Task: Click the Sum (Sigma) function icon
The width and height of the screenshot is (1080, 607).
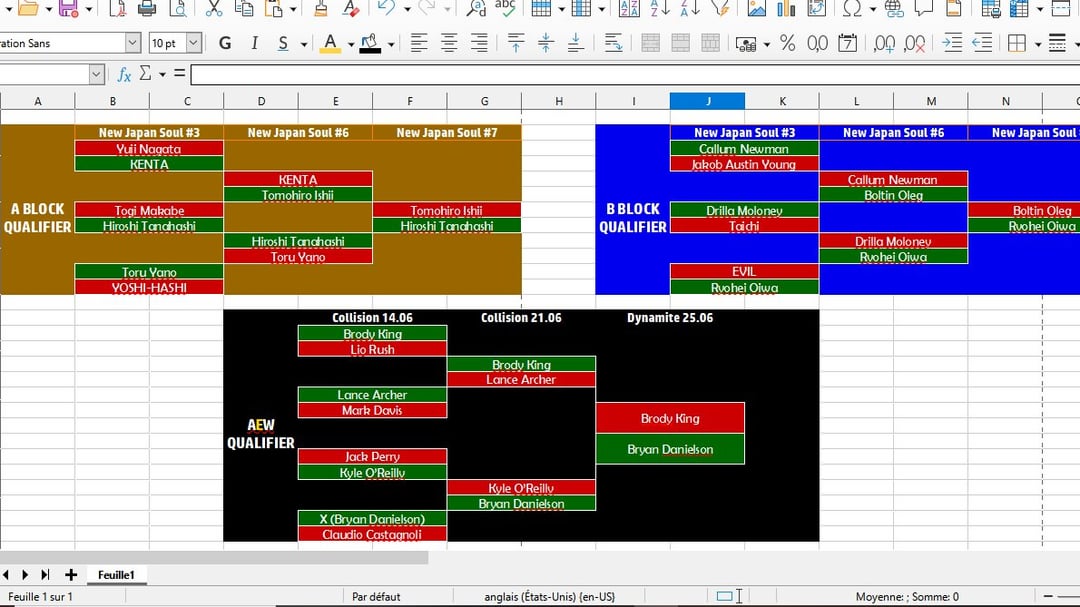Action: pyautogui.click(x=145, y=73)
